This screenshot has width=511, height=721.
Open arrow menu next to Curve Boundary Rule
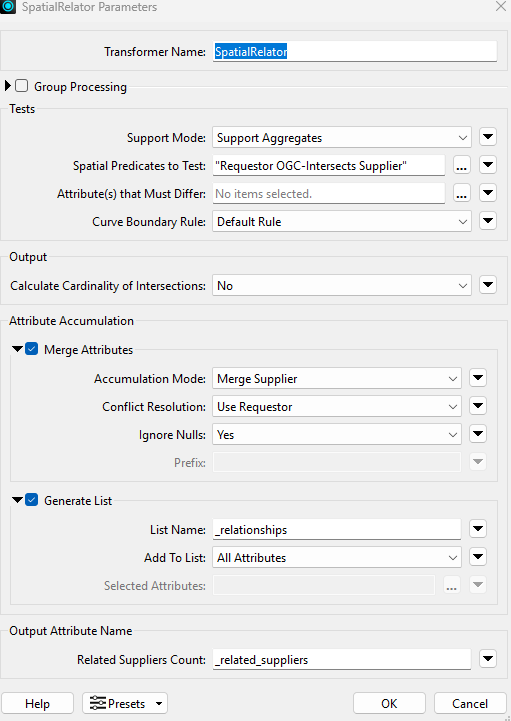click(488, 221)
